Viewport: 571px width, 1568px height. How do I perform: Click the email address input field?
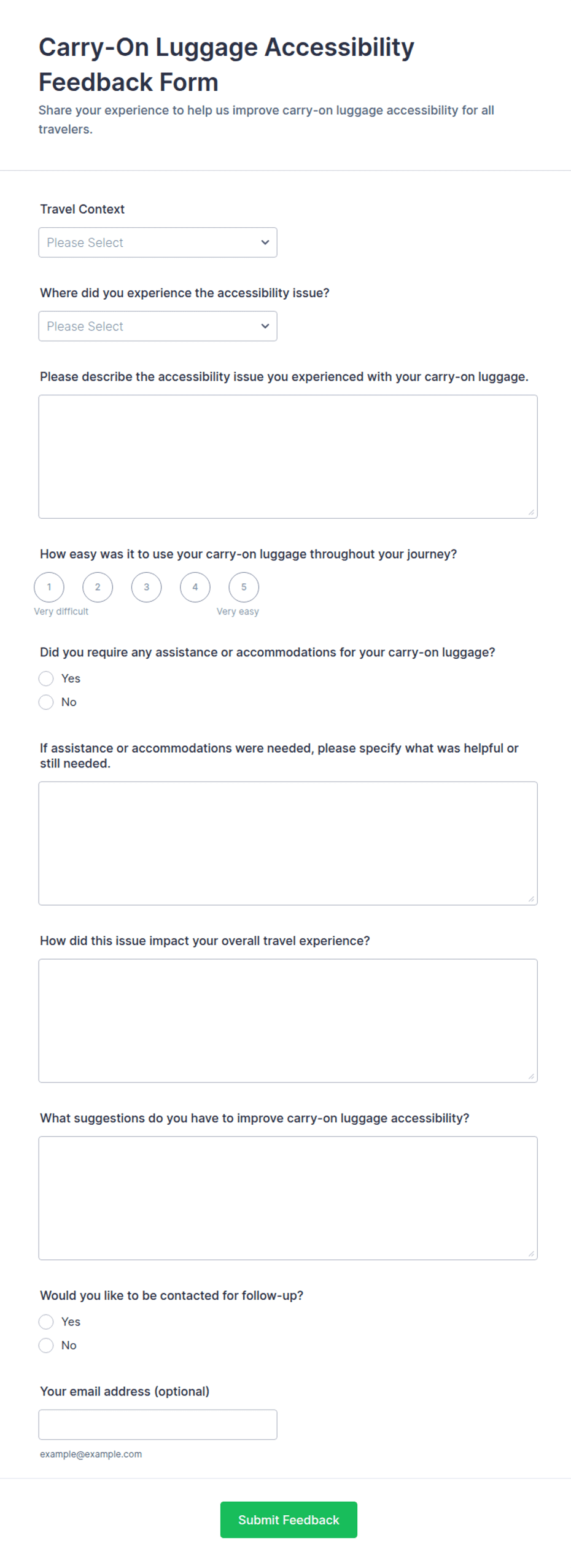(157, 1424)
